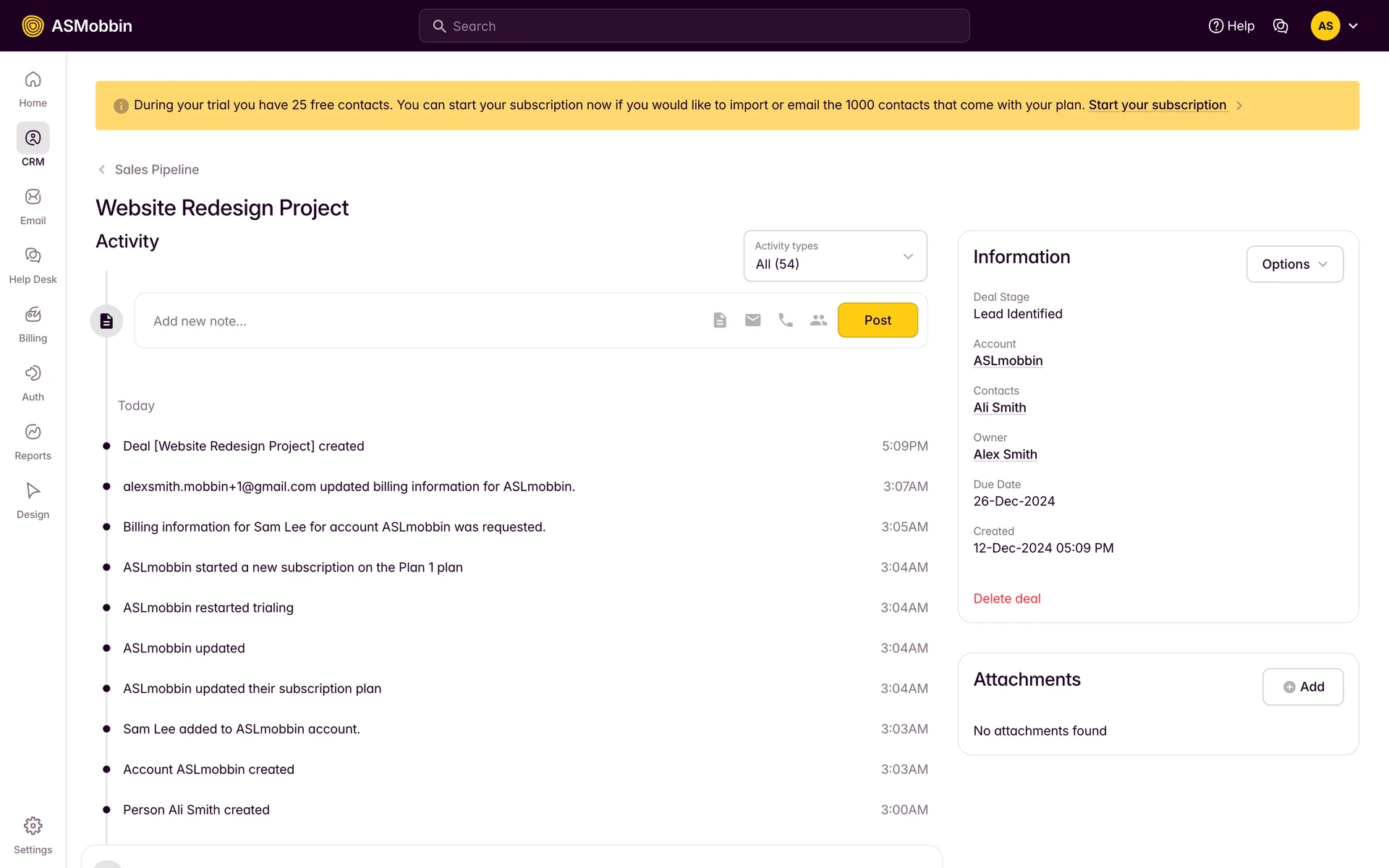Select the note icon in note toolbar
Image resolution: width=1389 pixels, height=868 pixels.
719,320
